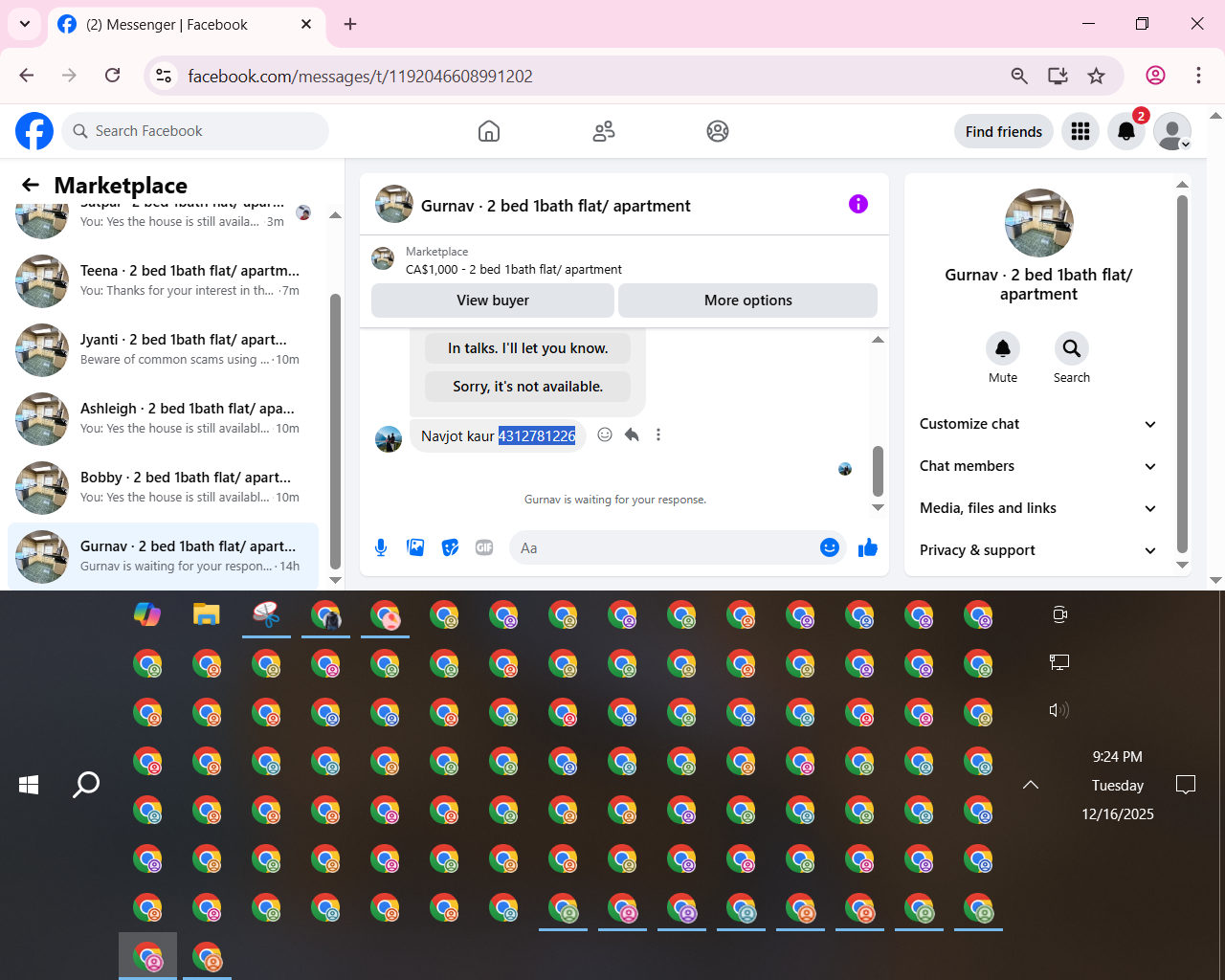Attach a photo using the image icon

(x=415, y=547)
